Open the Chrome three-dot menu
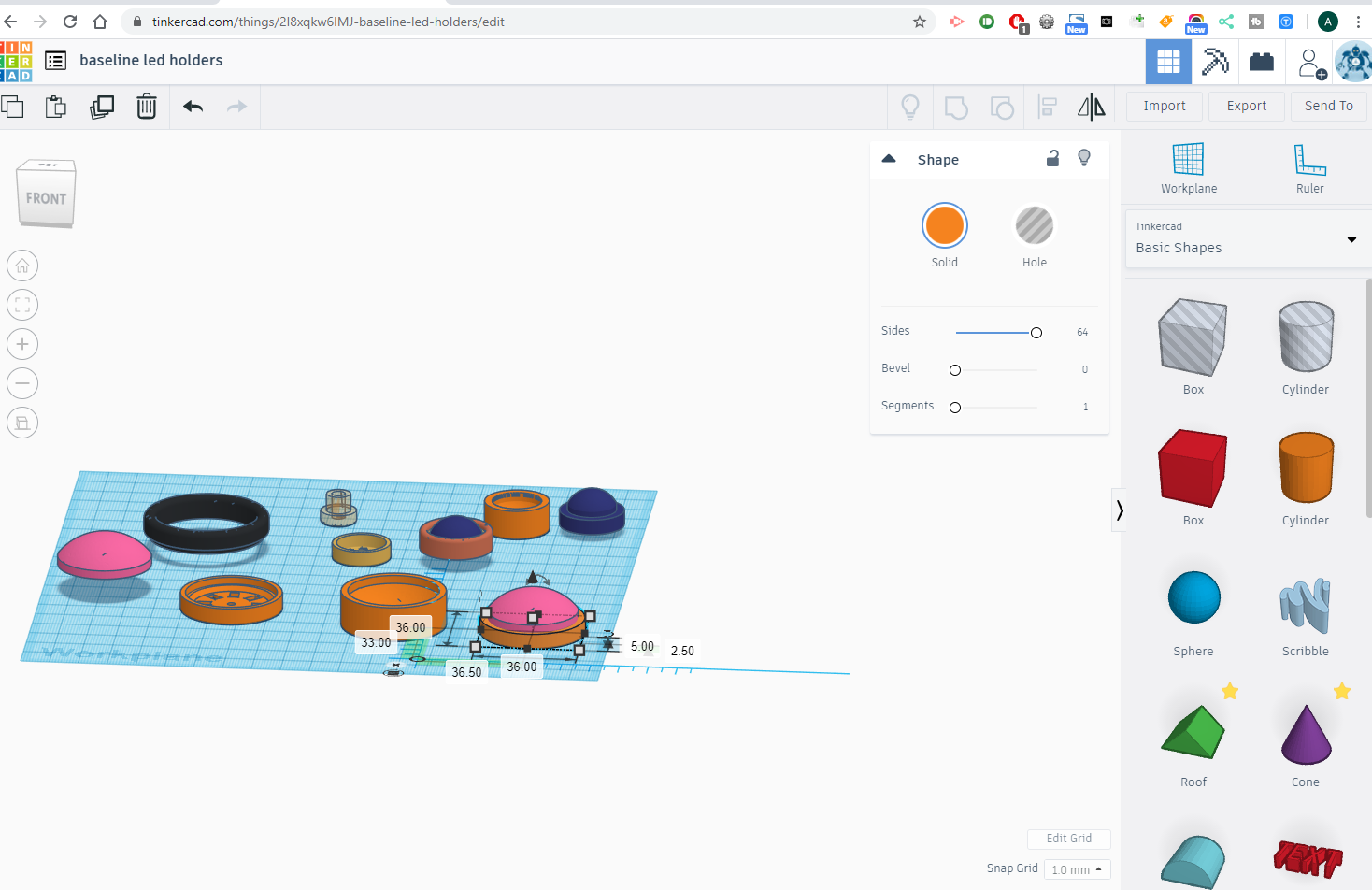This screenshot has width=1372, height=890. (x=1357, y=22)
